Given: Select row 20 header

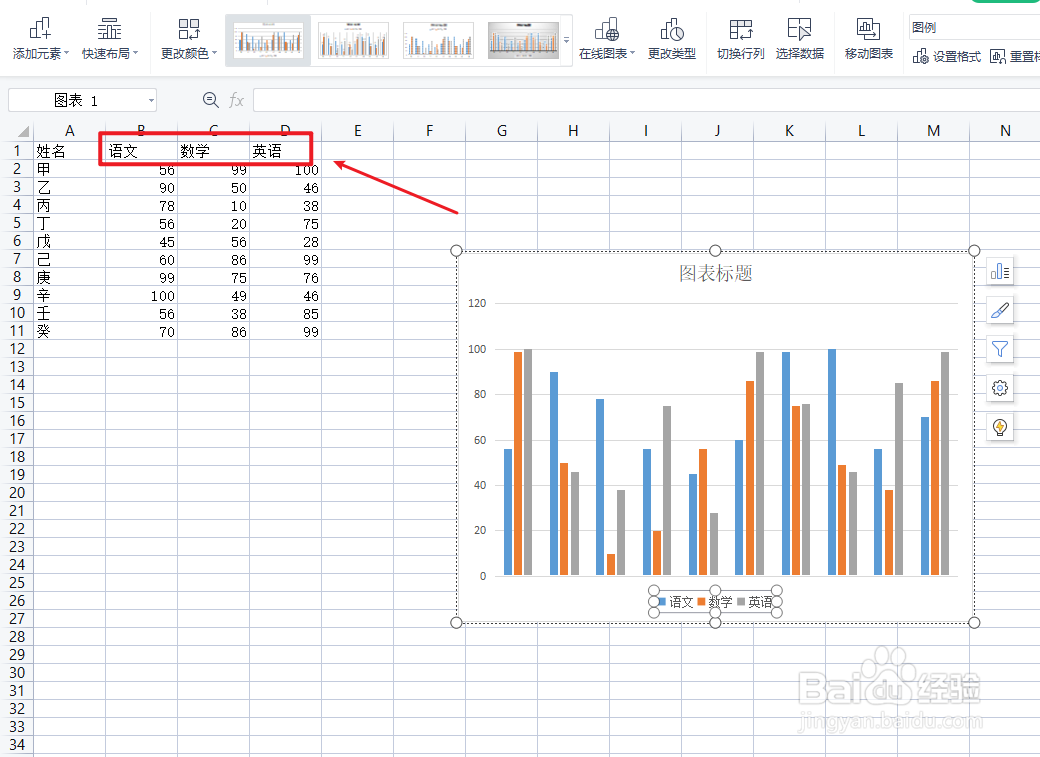Looking at the screenshot, I should (17, 493).
